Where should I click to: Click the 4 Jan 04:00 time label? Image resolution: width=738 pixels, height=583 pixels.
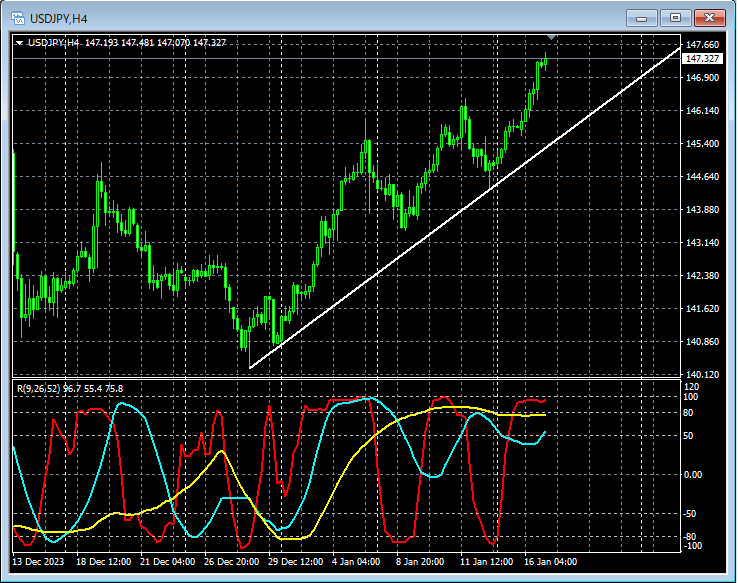click(x=356, y=562)
